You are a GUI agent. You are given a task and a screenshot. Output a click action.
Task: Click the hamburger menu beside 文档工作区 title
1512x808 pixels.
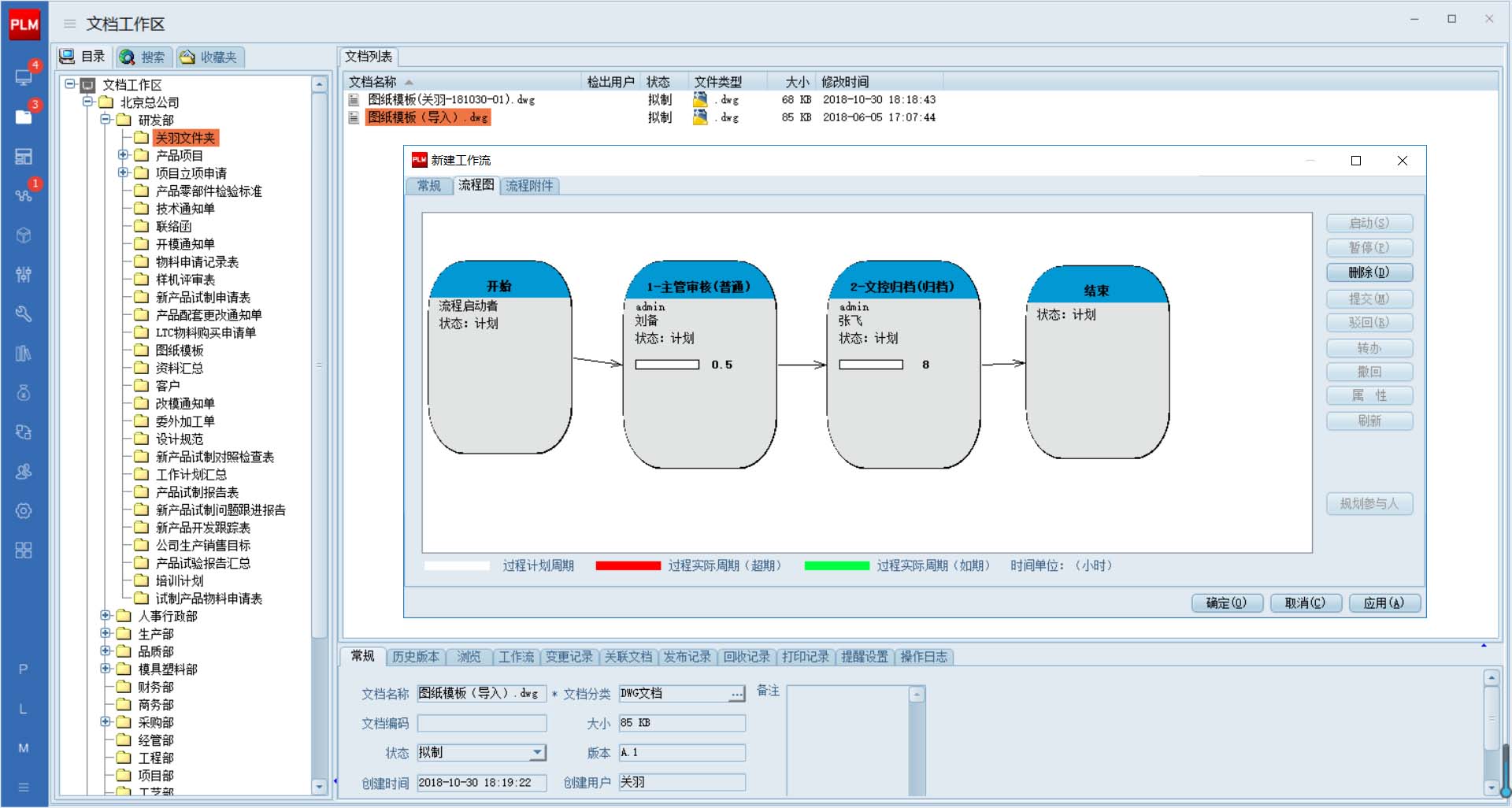click(x=70, y=24)
